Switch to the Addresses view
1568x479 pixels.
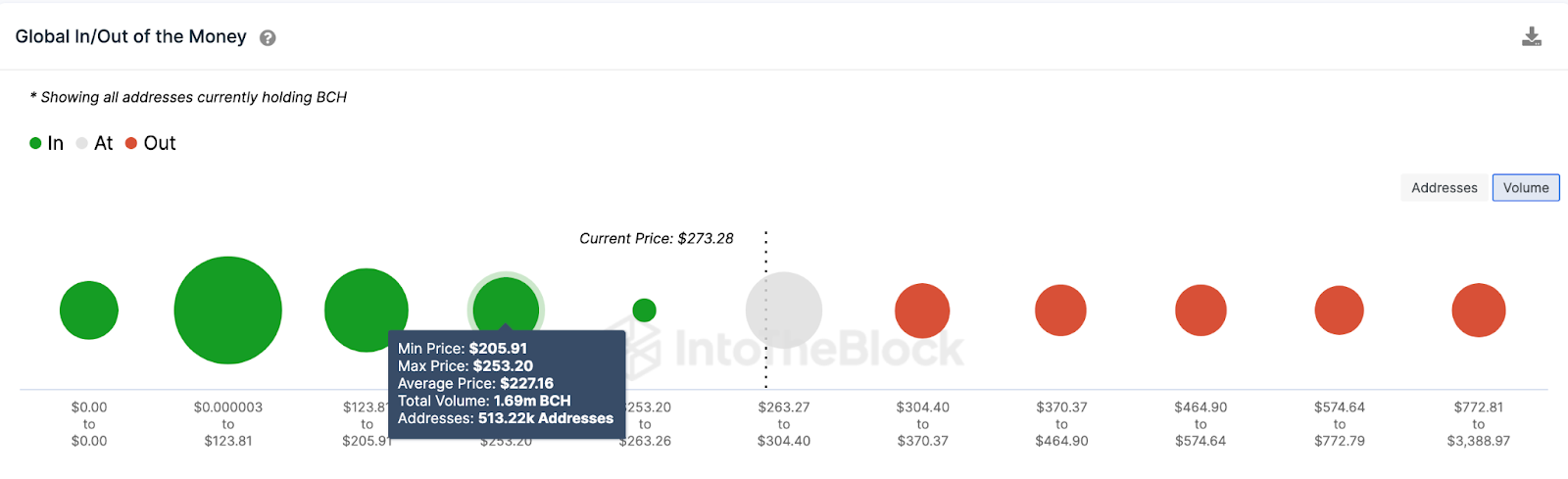pyautogui.click(x=1444, y=188)
